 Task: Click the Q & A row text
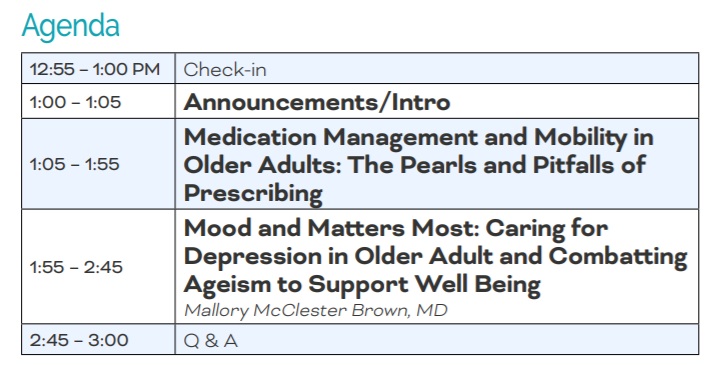tap(211, 341)
